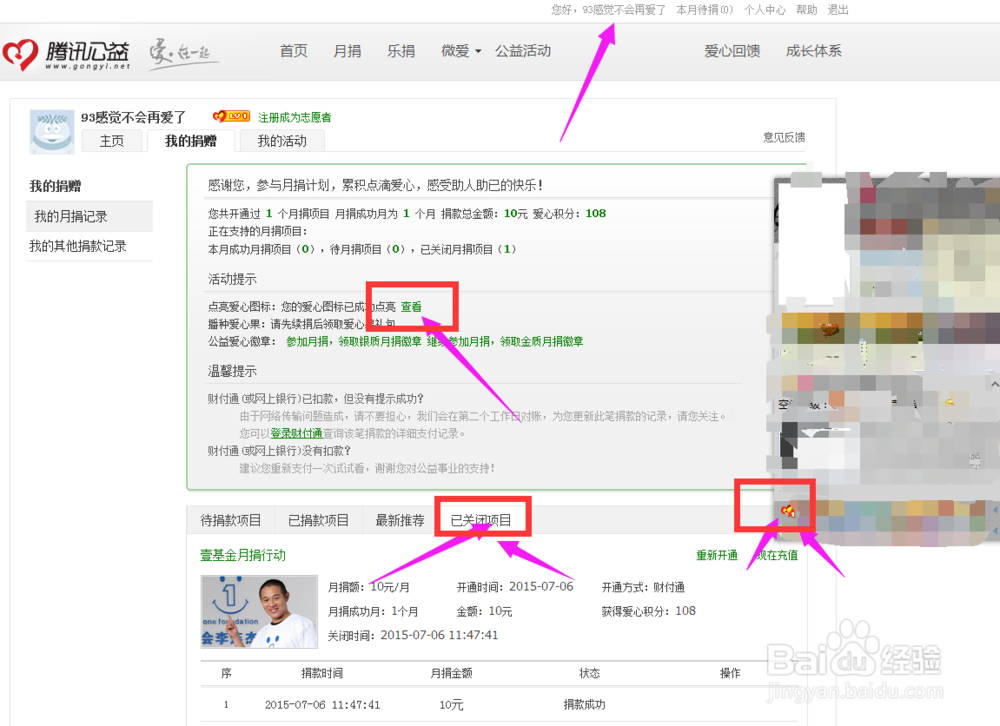Click the 爱·在一起 slogan logo

coord(180,50)
